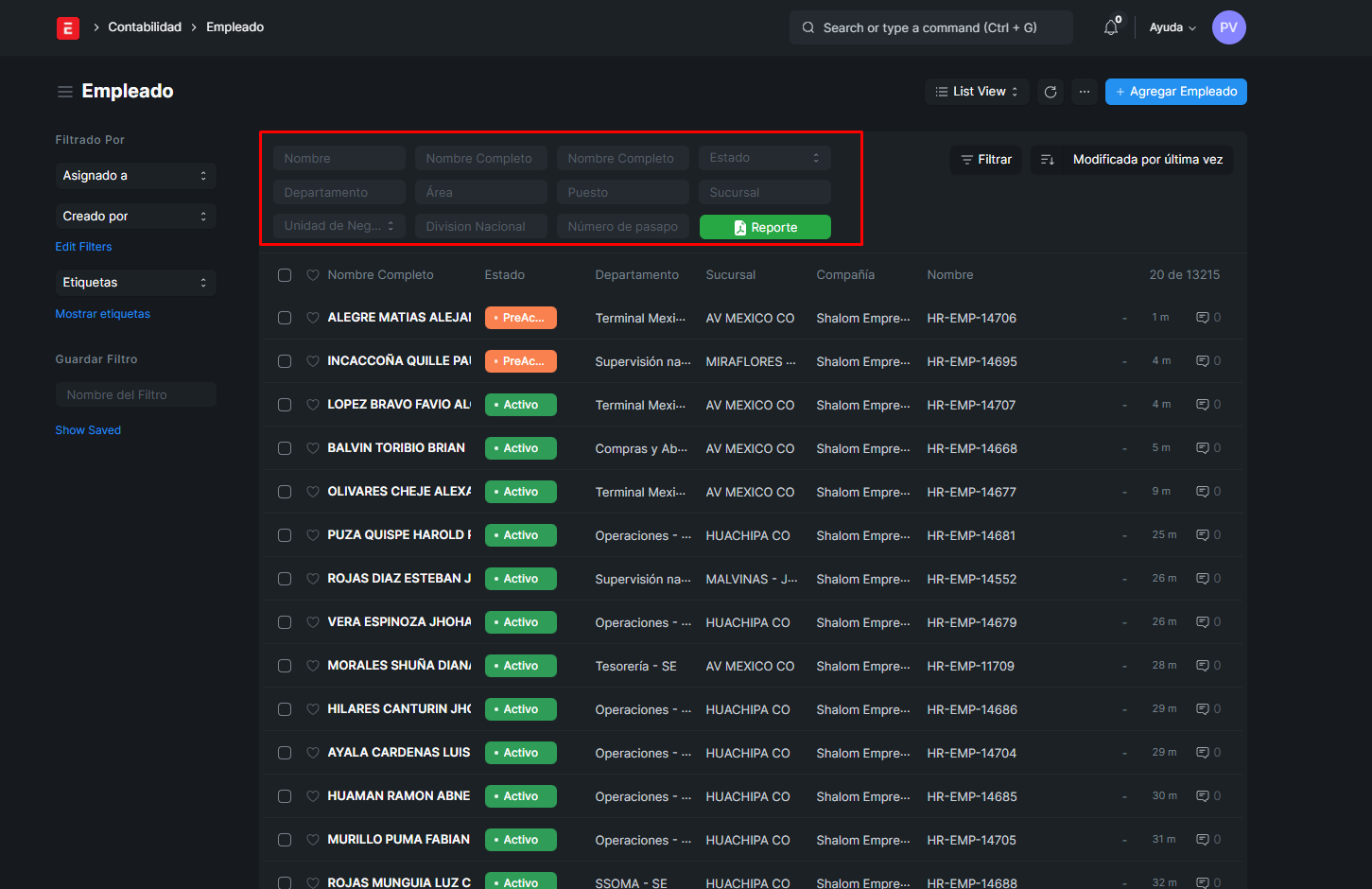Toggle the sidebar hamburger icon beside Empleado
Screen dimensions: 1372x889
[65, 92]
